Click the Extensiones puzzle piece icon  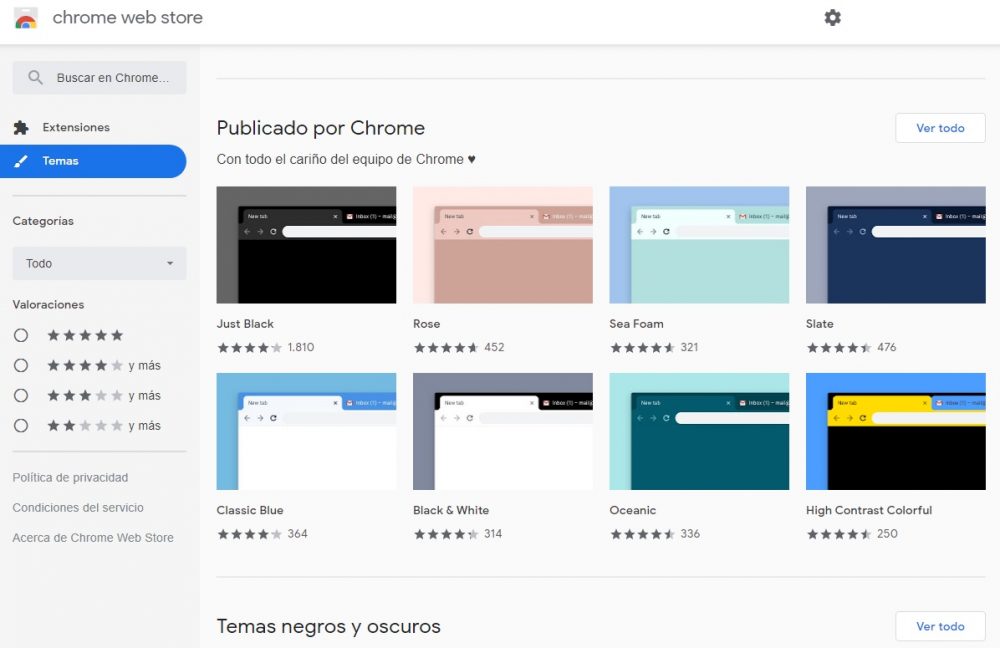[21, 128]
